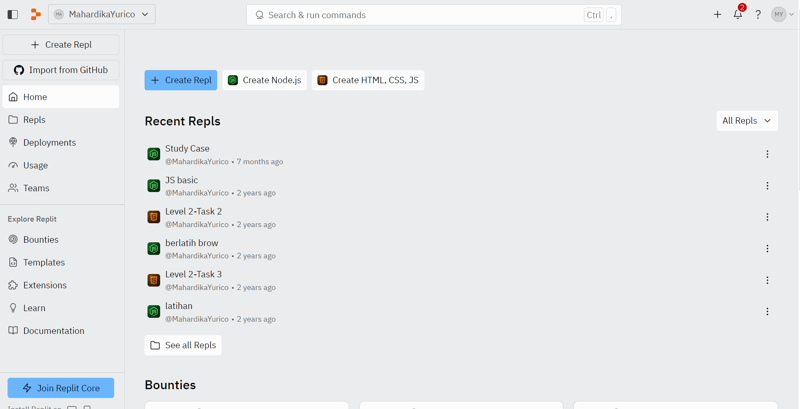Click the blue Create Repl button
Screen dimensions: 800x409
click(x=181, y=80)
